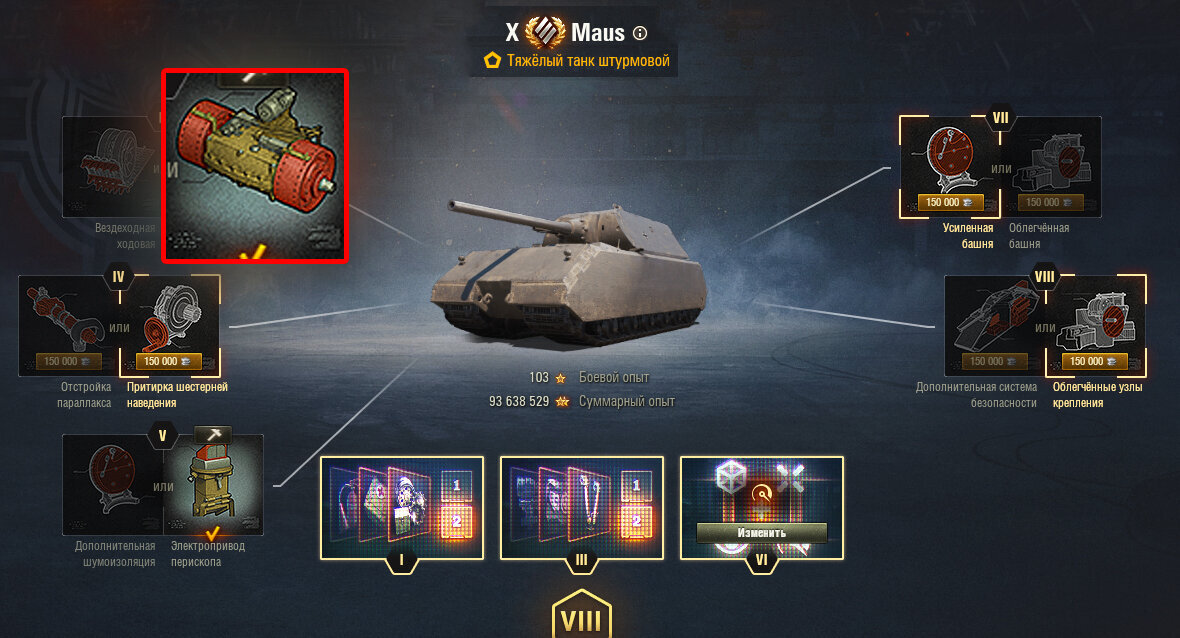Select the highlighted engine modification icon
The image size is (1180, 638).
(x=254, y=166)
